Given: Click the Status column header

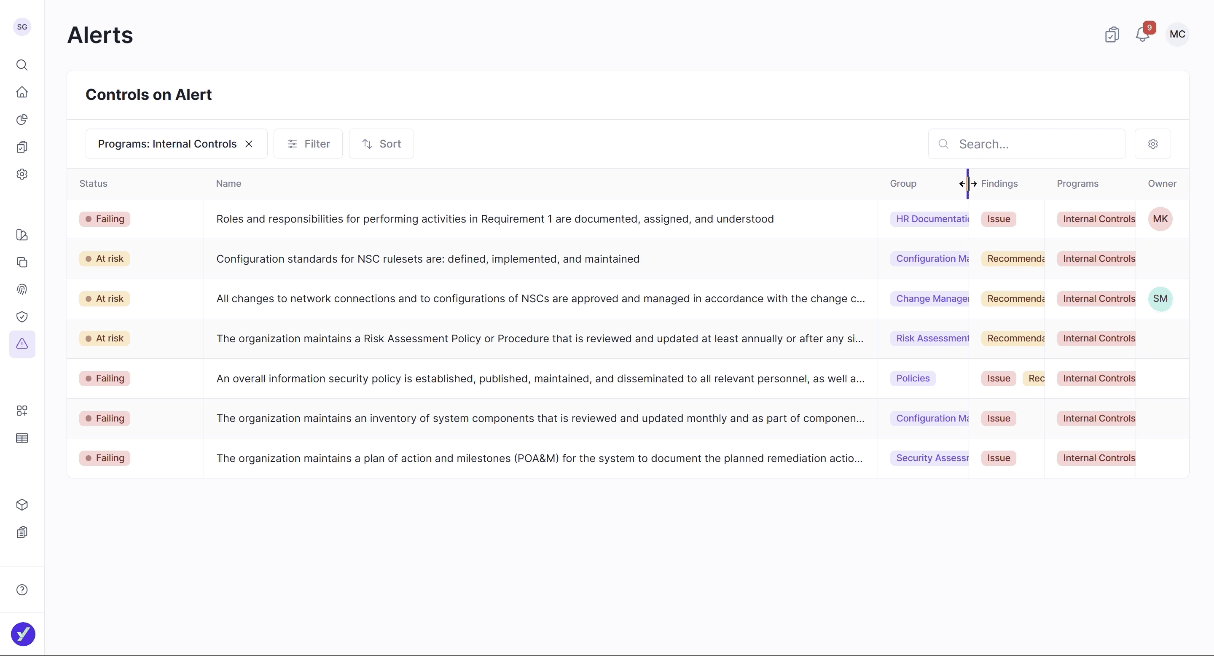Looking at the screenshot, I should pos(94,184).
